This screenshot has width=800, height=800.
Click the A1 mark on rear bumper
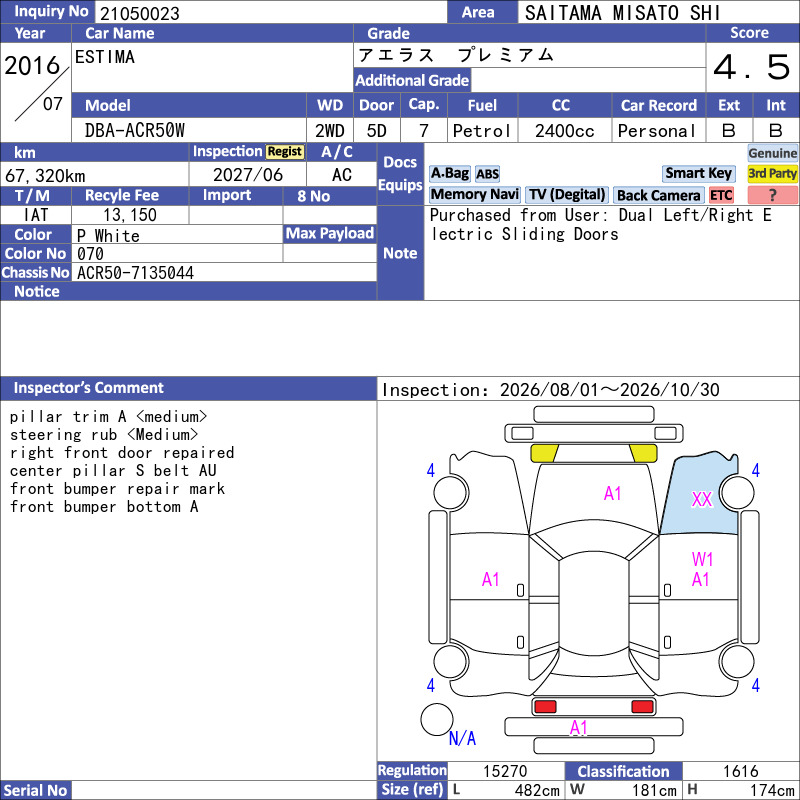coord(579,727)
